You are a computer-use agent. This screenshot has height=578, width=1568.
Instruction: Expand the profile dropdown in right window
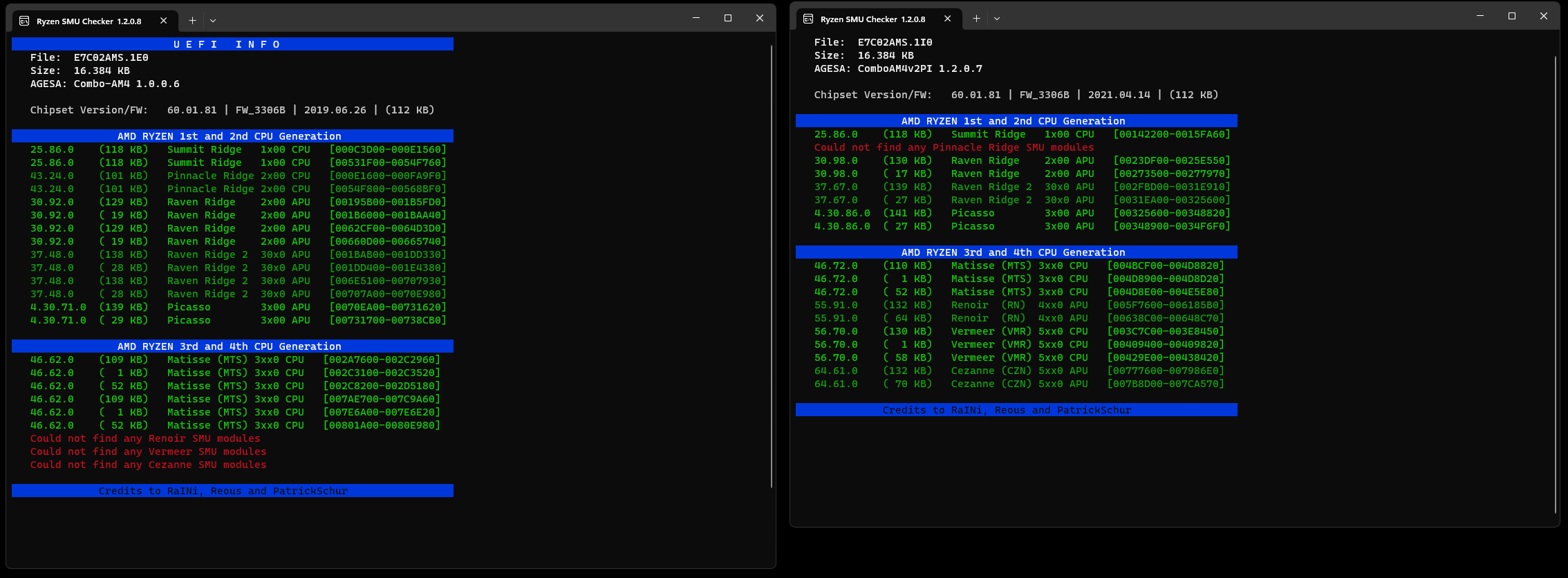(997, 19)
